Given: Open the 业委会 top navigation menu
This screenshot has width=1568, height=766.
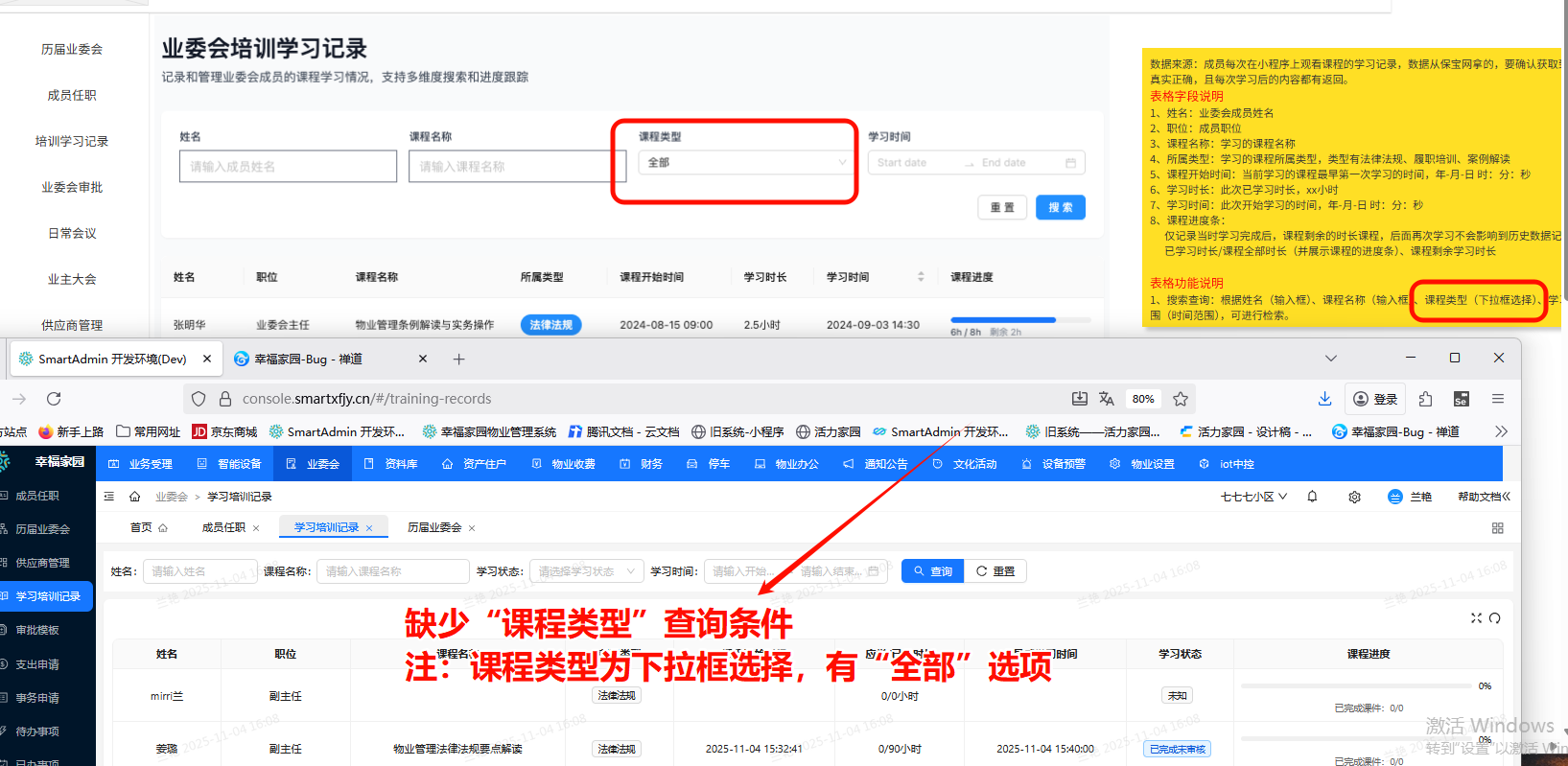Looking at the screenshot, I should click(x=313, y=464).
